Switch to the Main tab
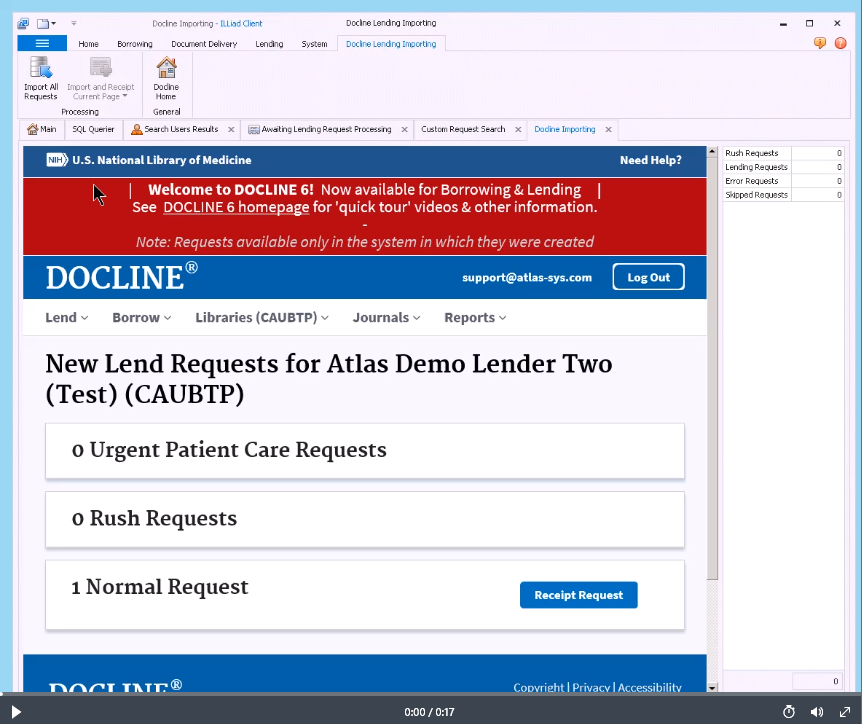The height and width of the screenshot is (724, 862). click(42, 129)
